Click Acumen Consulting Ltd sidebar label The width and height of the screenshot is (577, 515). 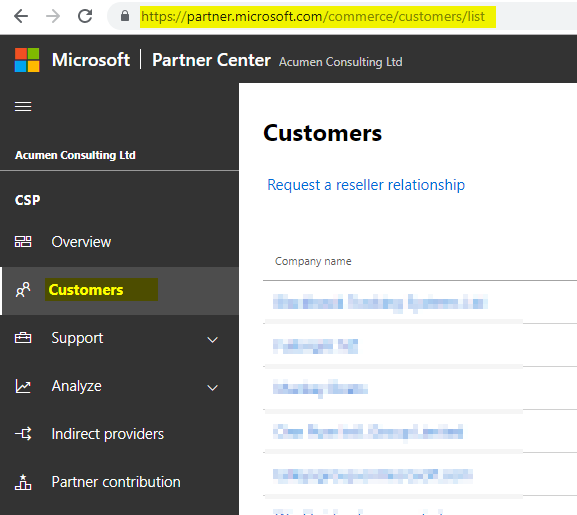coord(75,155)
